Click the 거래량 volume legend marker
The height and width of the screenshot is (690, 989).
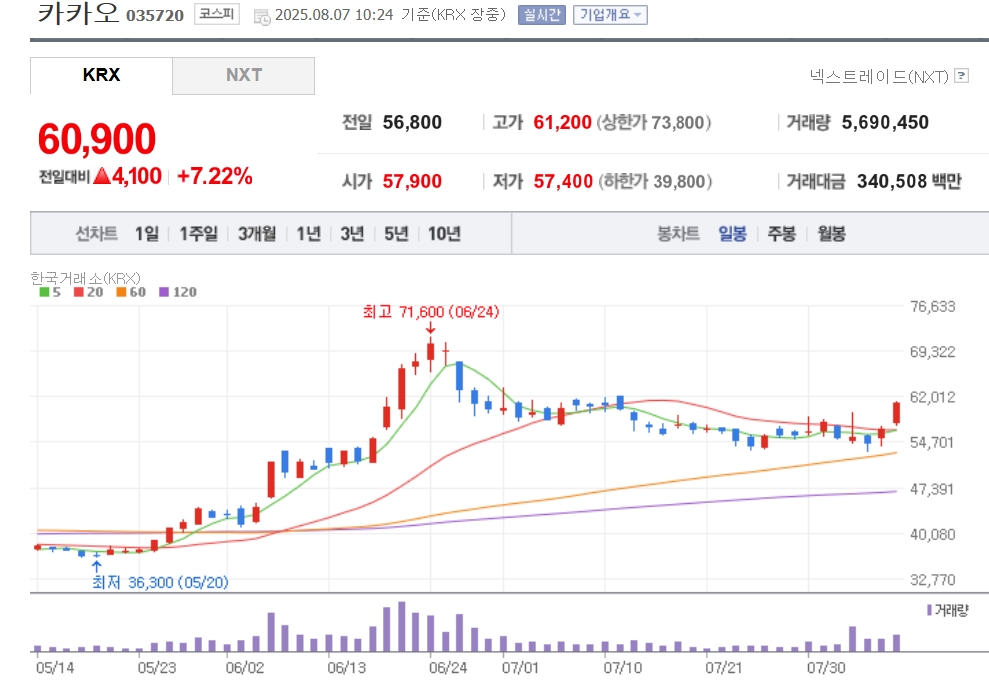[x=930, y=610]
